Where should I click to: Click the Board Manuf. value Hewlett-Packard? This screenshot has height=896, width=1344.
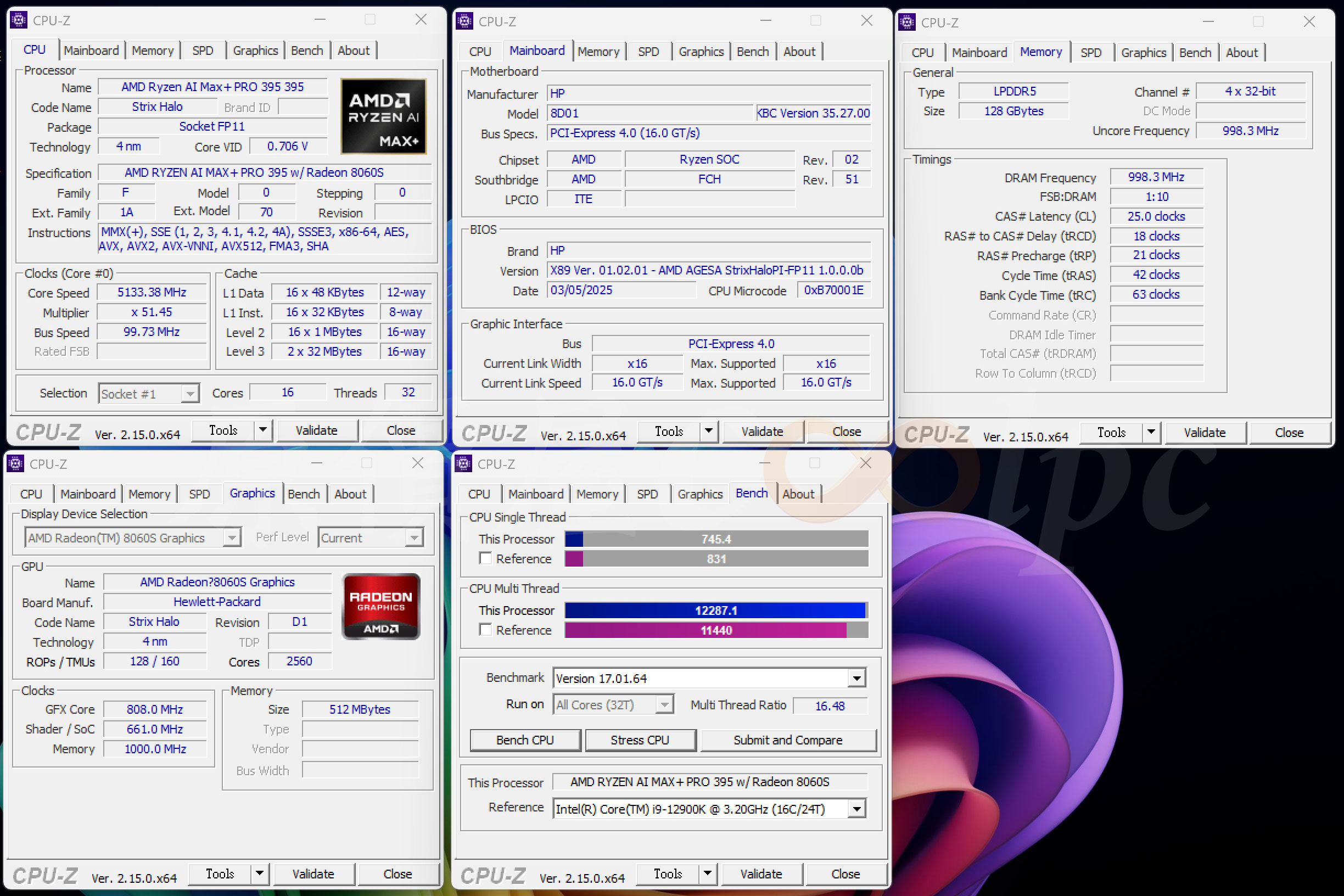pyautogui.click(x=217, y=602)
